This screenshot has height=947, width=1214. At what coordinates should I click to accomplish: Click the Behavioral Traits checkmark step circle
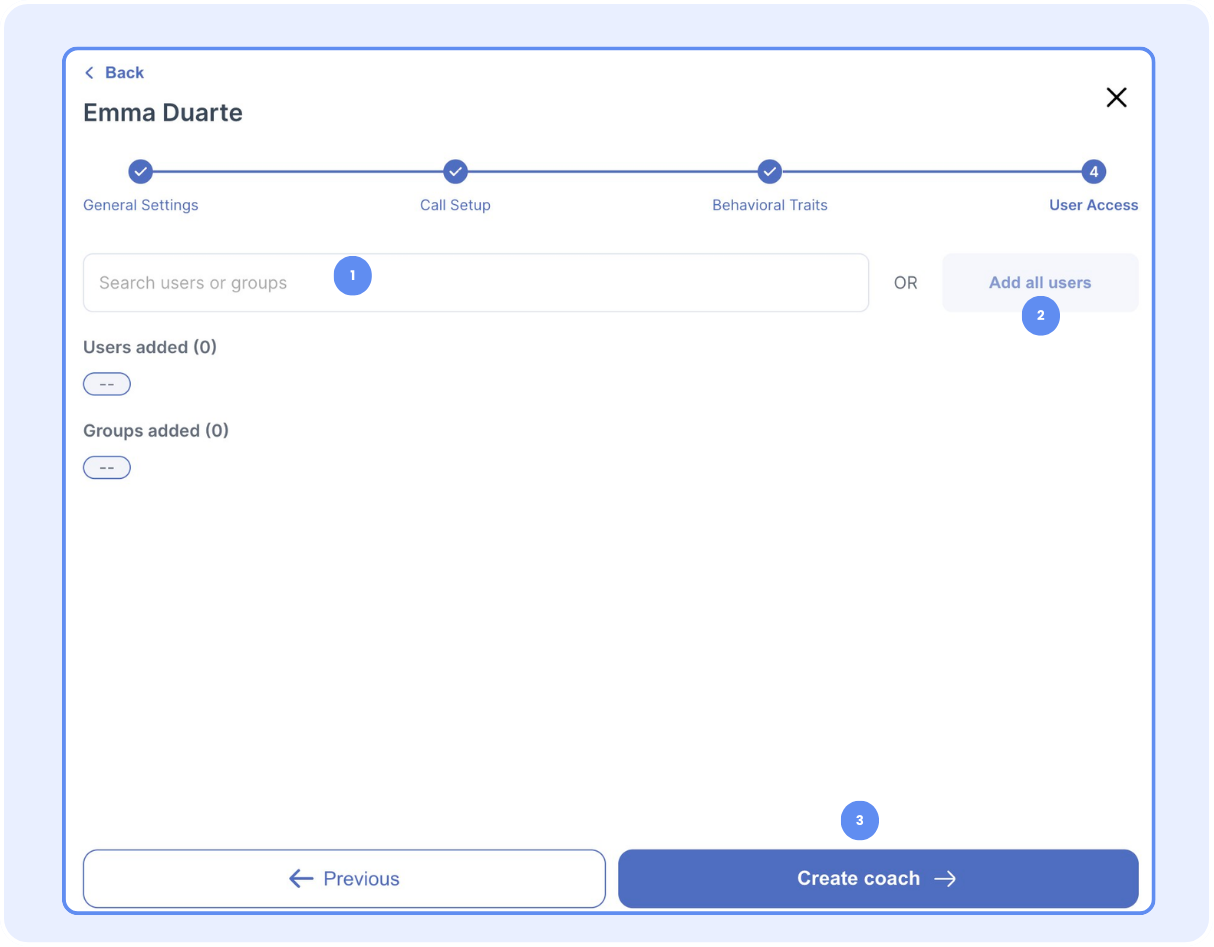point(769,172)
